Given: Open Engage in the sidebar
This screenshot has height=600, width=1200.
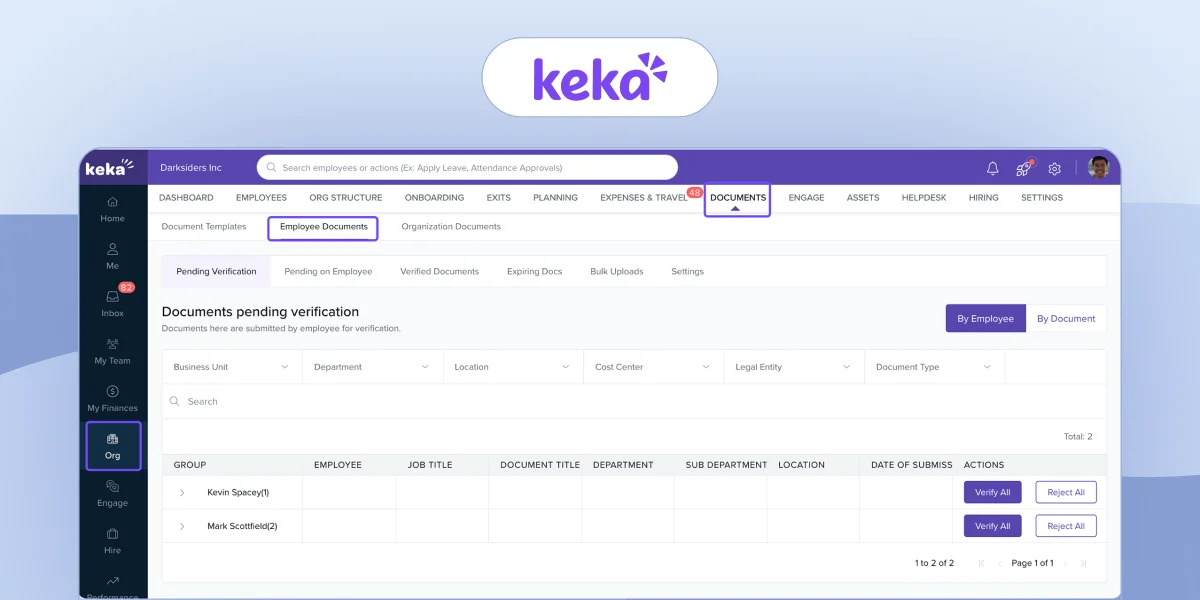Looking at the screenshot, I should 112,493.
